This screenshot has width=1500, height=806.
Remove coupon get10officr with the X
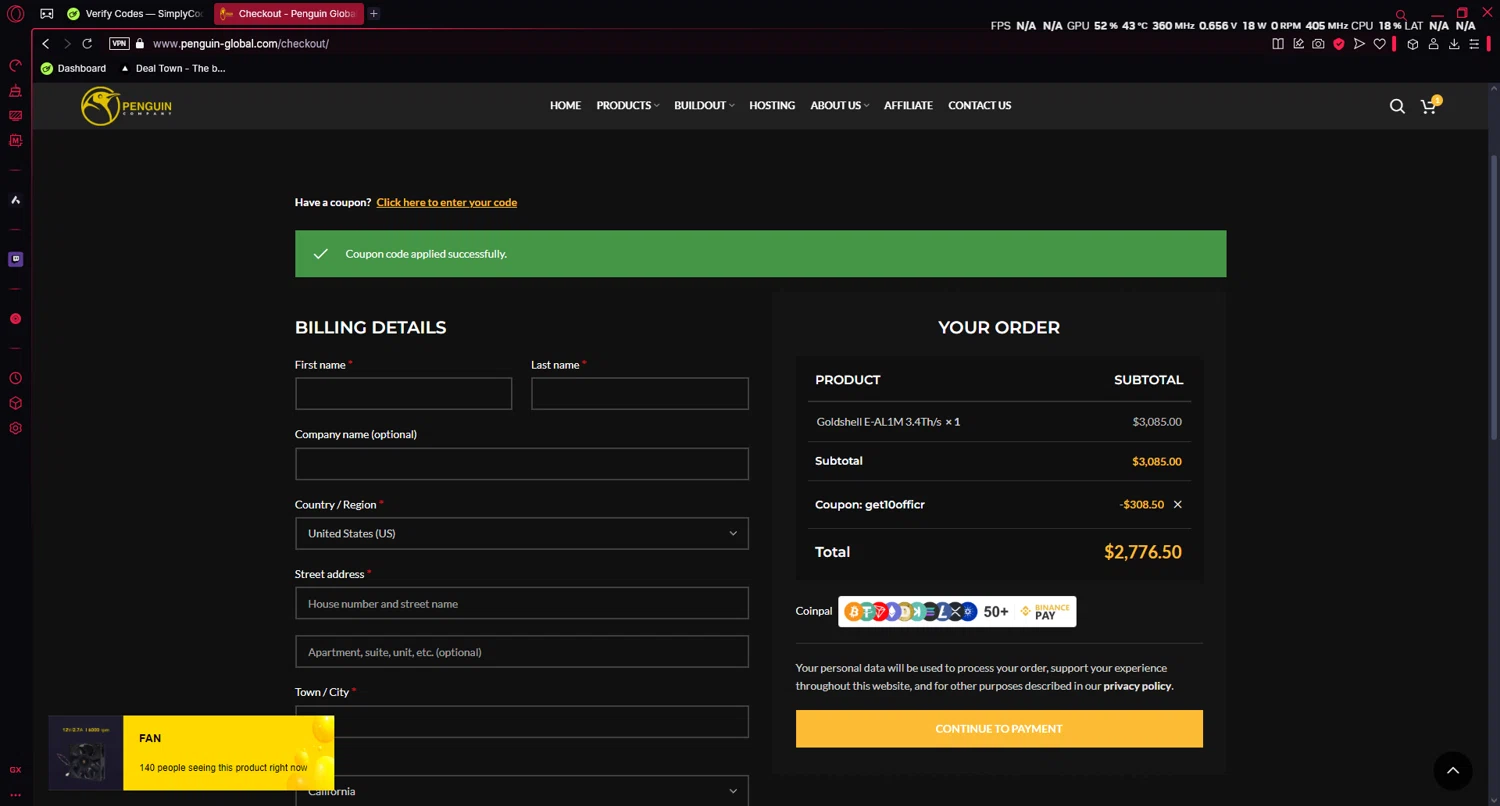pyautogui.click(x=1177, y=505)
